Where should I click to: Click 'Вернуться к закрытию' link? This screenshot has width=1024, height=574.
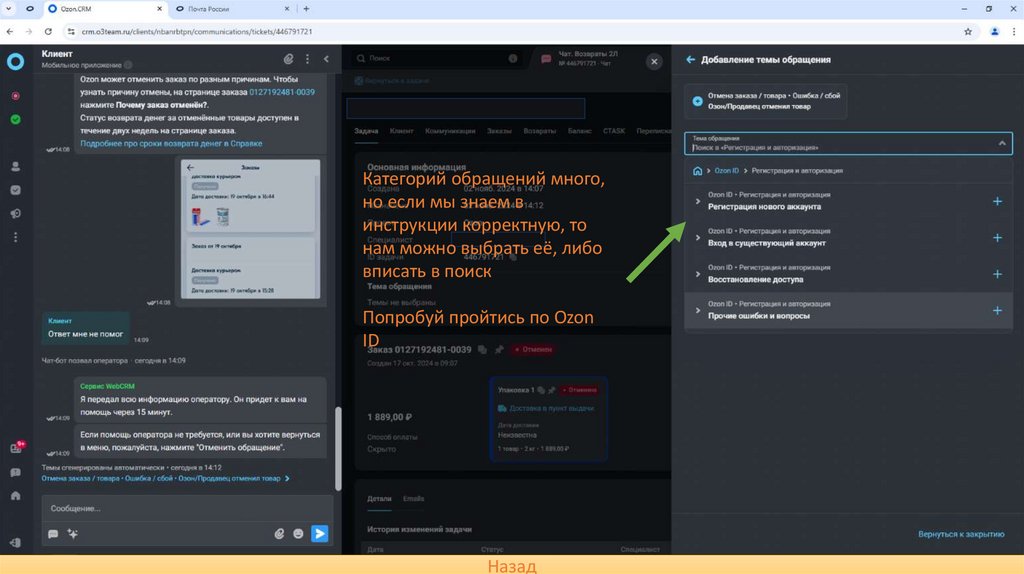pos(961,534)
